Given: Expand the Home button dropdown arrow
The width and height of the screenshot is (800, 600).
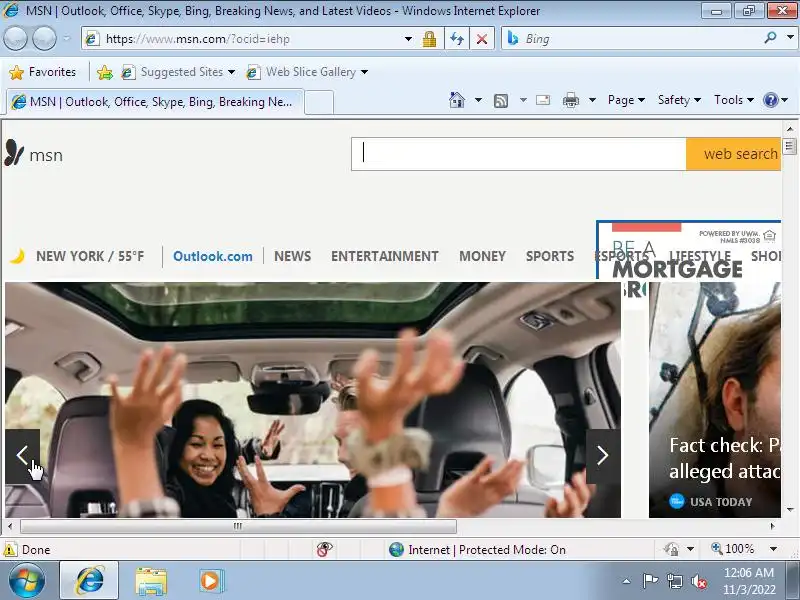Looking at the screenshot, I should point(478,100).
